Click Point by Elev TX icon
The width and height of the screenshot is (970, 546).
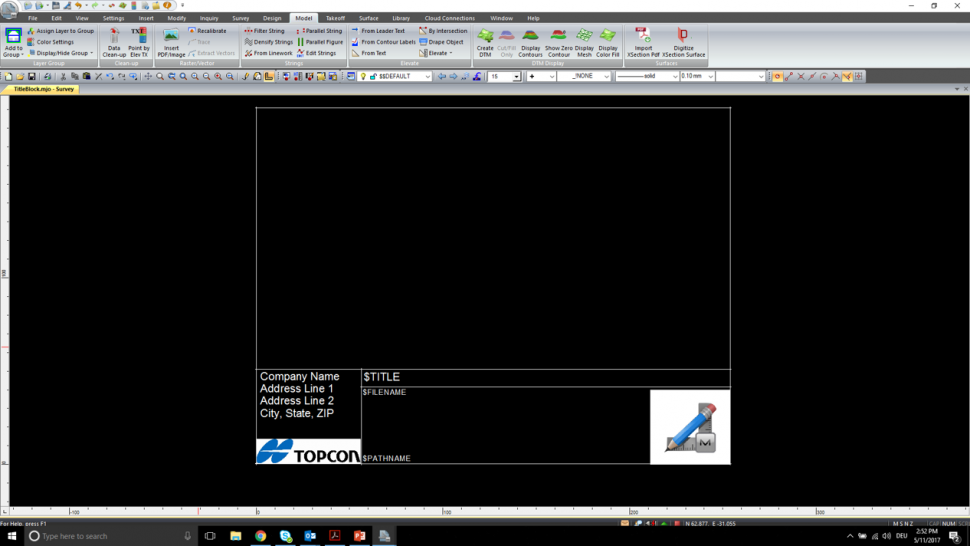click(139, 41)
